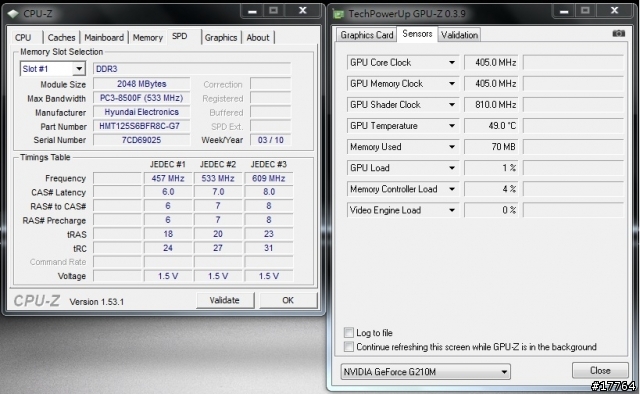Expand the GPU Shader Clock sensor dropdown
Screen dimensions: 640x394
[x=452, y=105]
